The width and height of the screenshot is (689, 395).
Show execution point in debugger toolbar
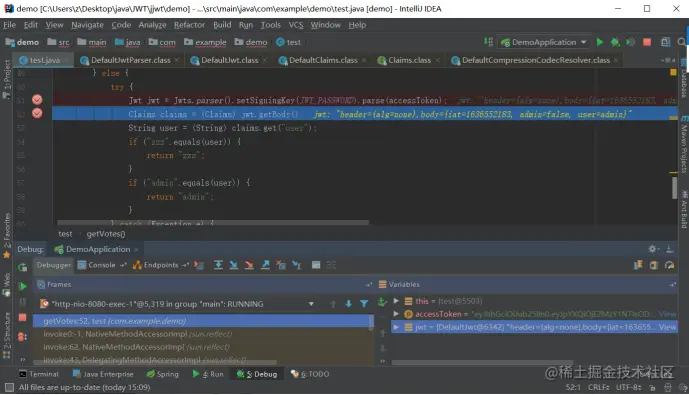(x=199, y=265)
